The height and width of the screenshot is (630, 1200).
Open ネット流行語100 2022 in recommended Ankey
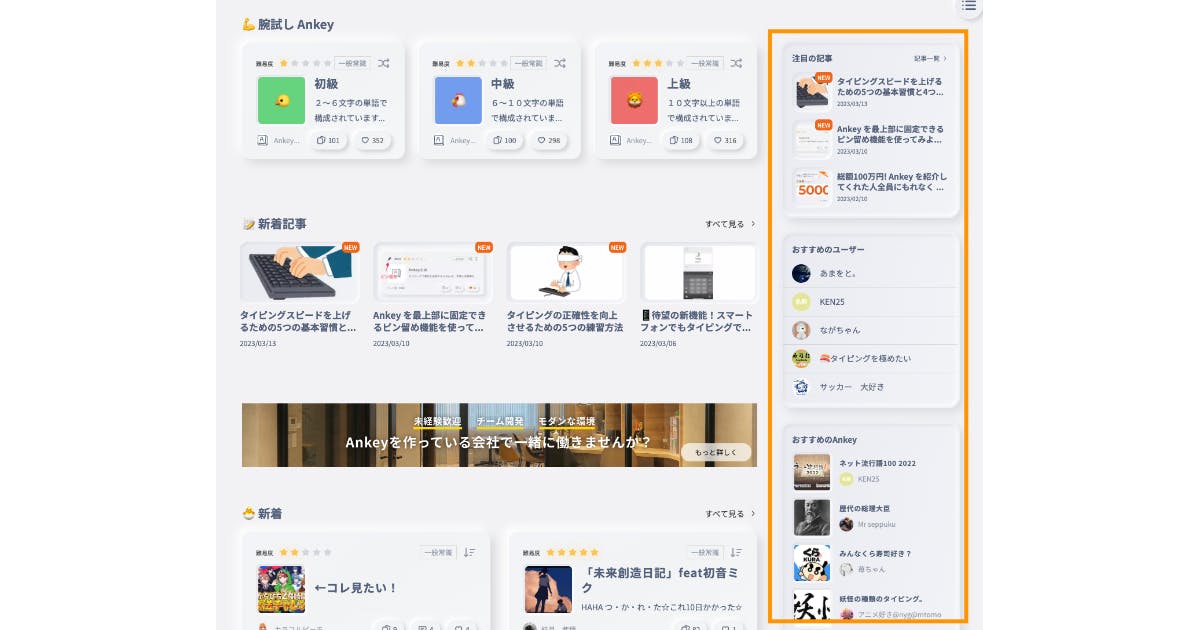[x=876, y=463]
